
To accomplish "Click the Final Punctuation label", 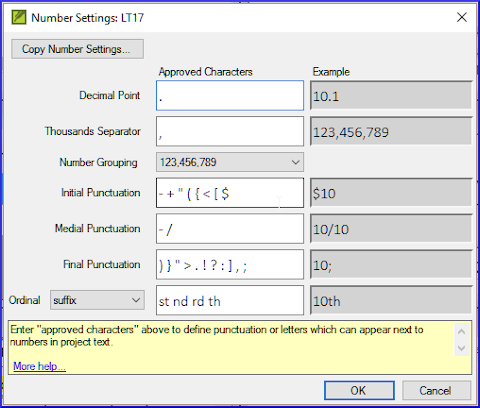I will tap(102, 265).
